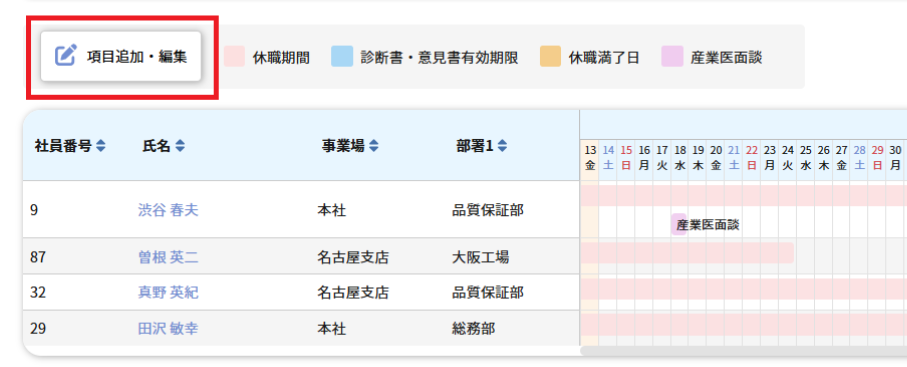The height and width of the screenshot is (367, 907).
Task: Select date 14 土 in calendar header
Action: pos(608,157)
